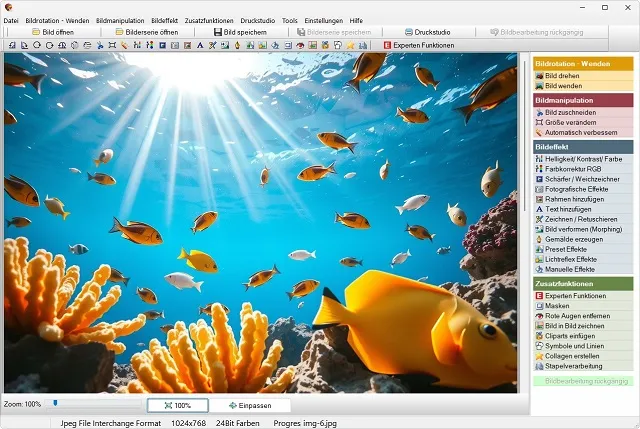Image resolution: width=640 pixels, height=429 pixels.
Task: Click the draw/retouch toolbar icon
Action: coord(213,45)
